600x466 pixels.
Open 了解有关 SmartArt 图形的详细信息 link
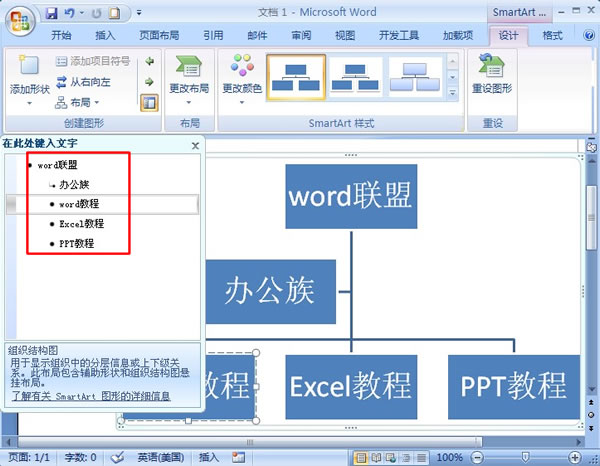[91, 396]
